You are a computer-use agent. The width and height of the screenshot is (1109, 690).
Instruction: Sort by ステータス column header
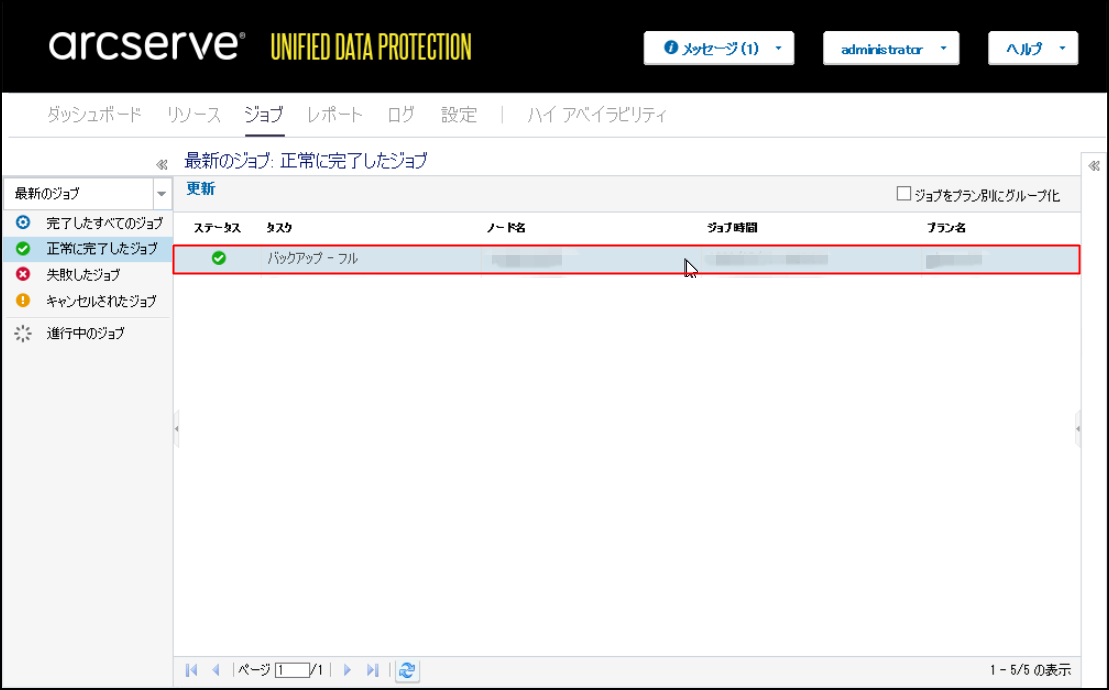click(217, 228)
